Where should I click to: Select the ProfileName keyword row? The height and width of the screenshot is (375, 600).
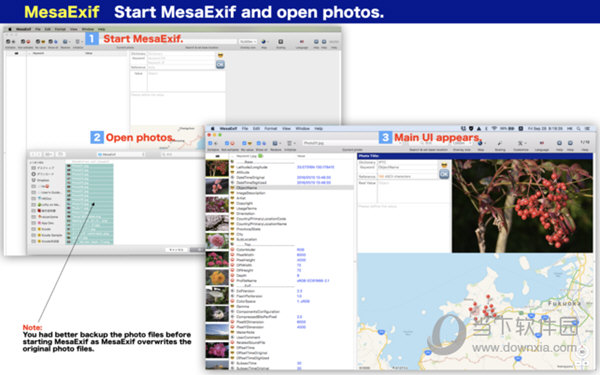pos(291,280)
